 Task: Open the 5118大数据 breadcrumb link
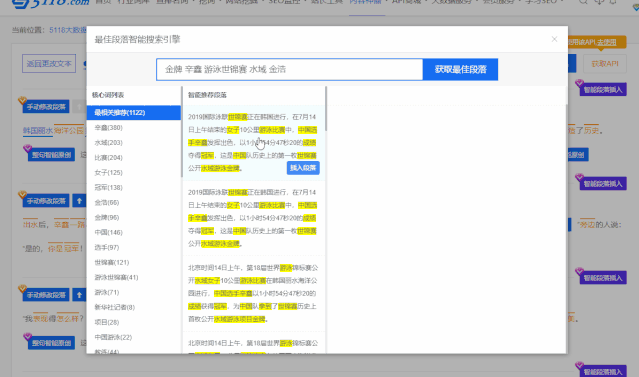coord(68,30)
